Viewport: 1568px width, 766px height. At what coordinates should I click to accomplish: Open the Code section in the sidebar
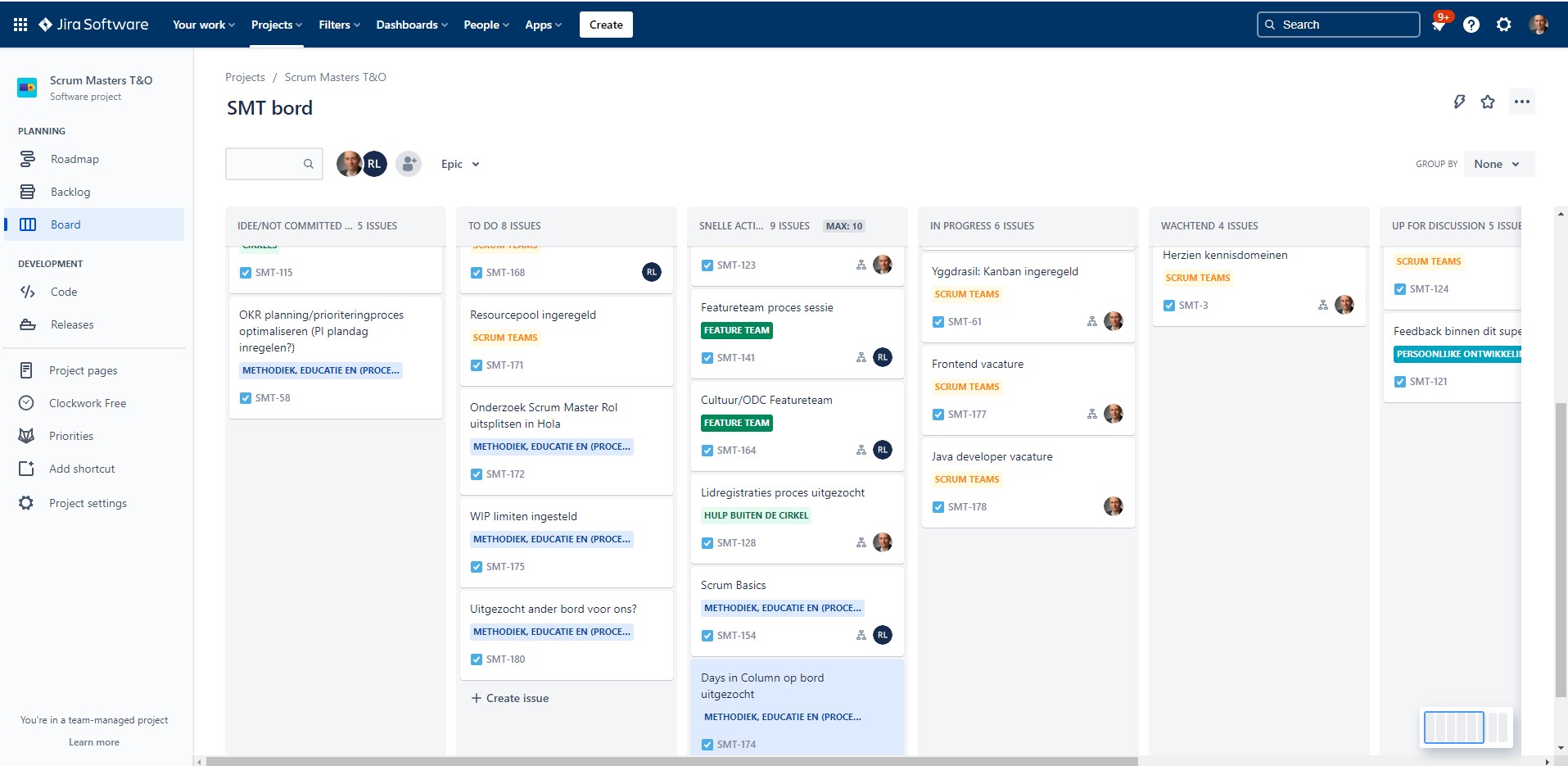pos(63,292)
